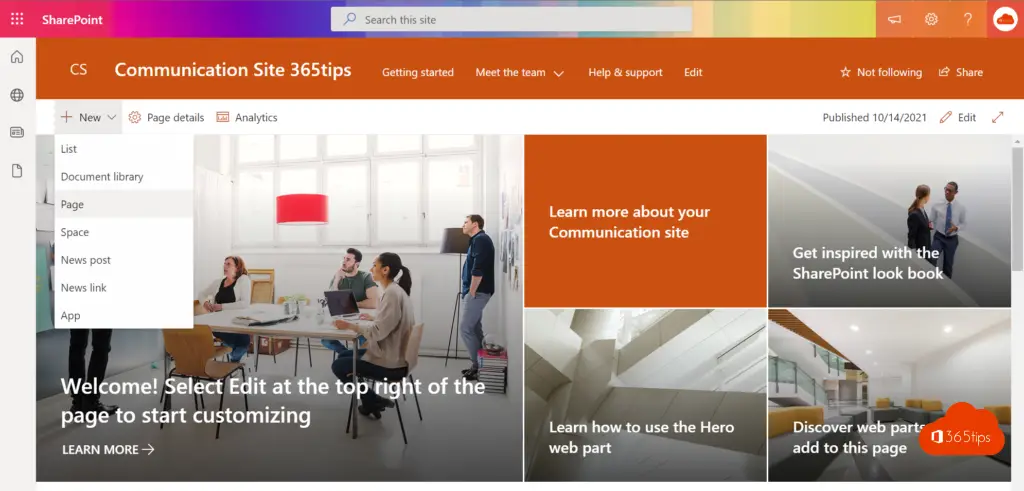Click the Home icon in left rail
The width and height of the screenshot is (1024, 491).
pos(17,57)
